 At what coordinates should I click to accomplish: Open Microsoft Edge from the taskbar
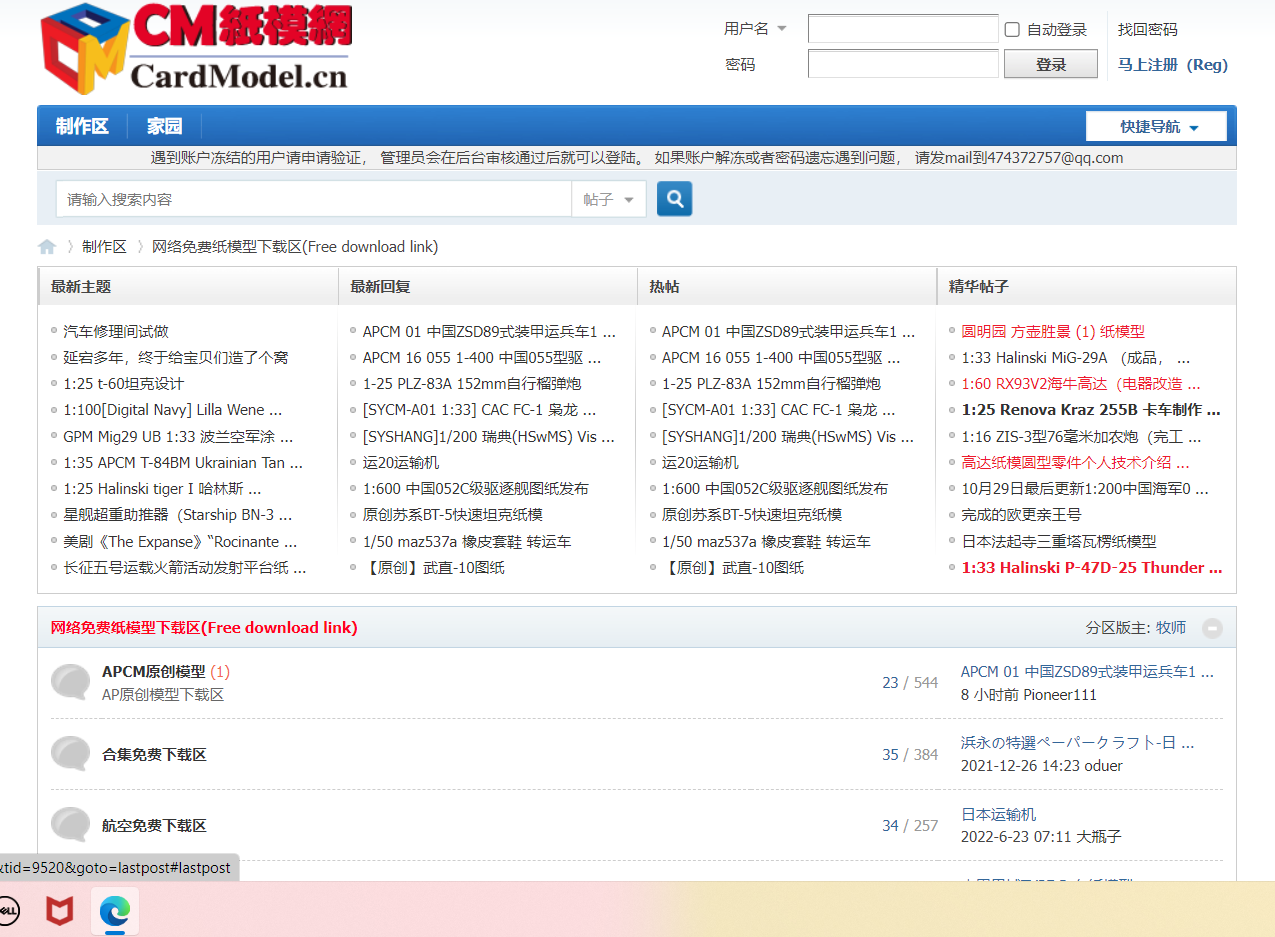(115, 910)
